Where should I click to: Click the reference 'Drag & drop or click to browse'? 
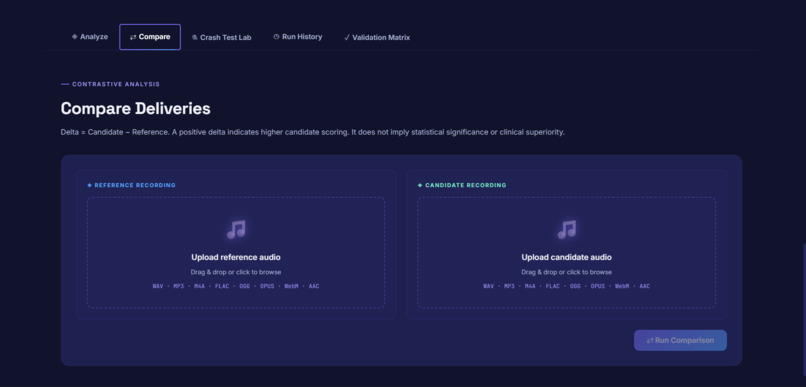pos(236,272)
